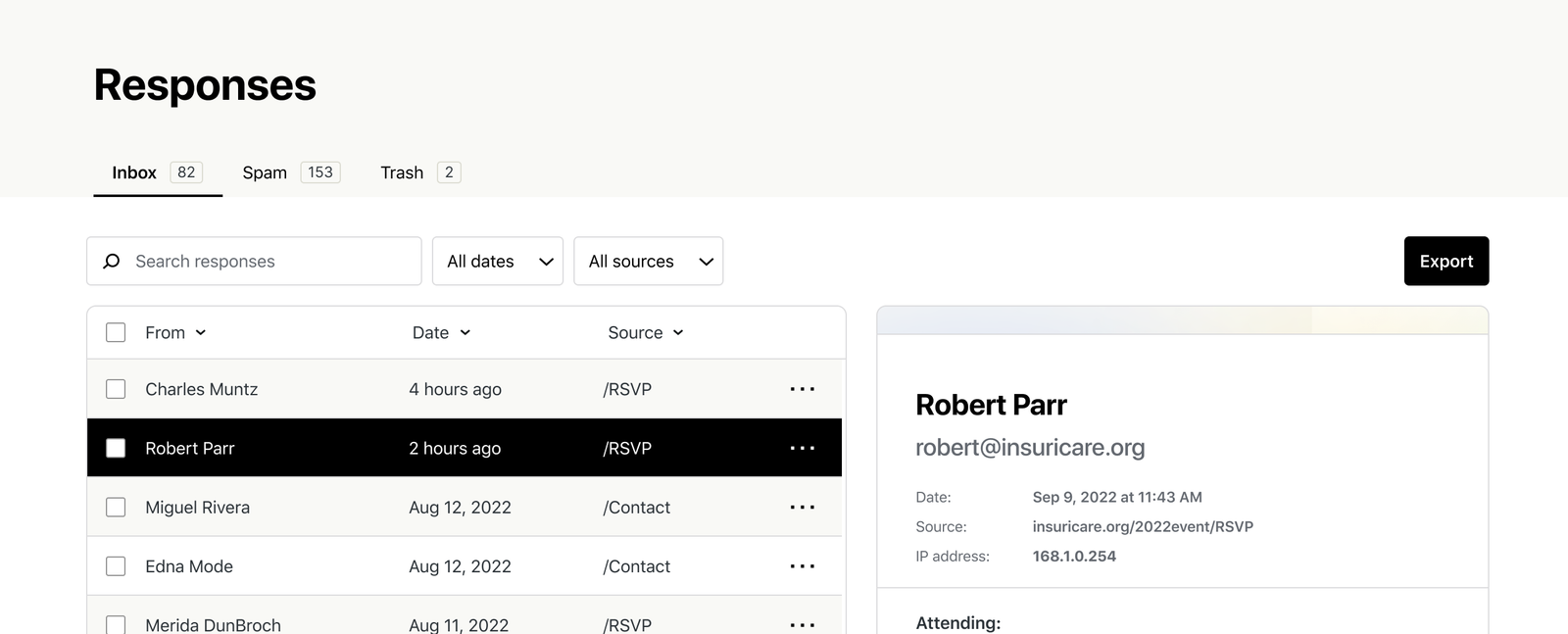Toggle the select-all checkbox in header

pos(116,332)
